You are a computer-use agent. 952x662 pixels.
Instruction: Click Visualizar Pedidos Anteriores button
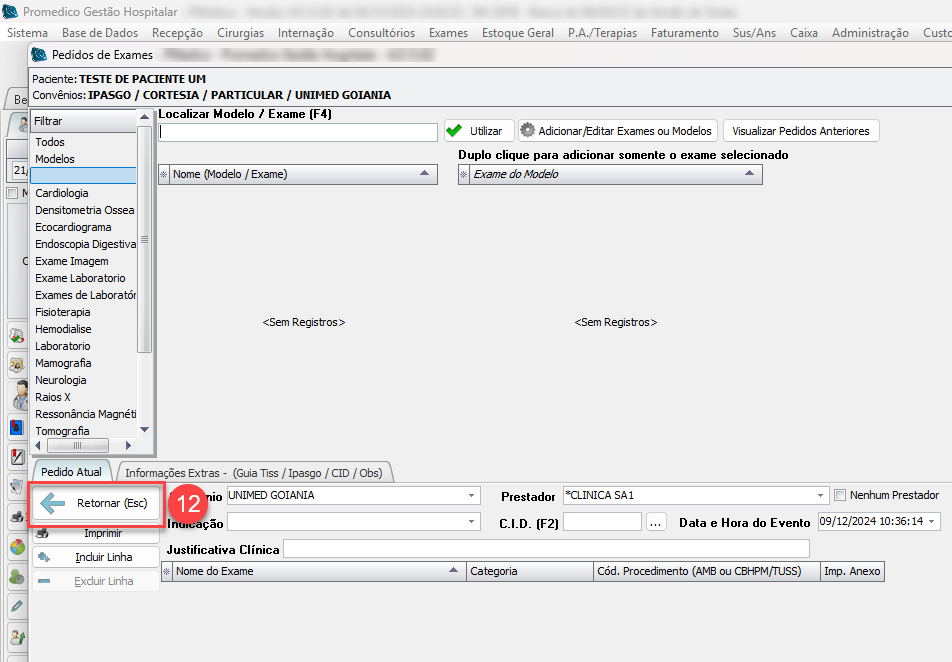pyautogui.click(x=801, y=131)
